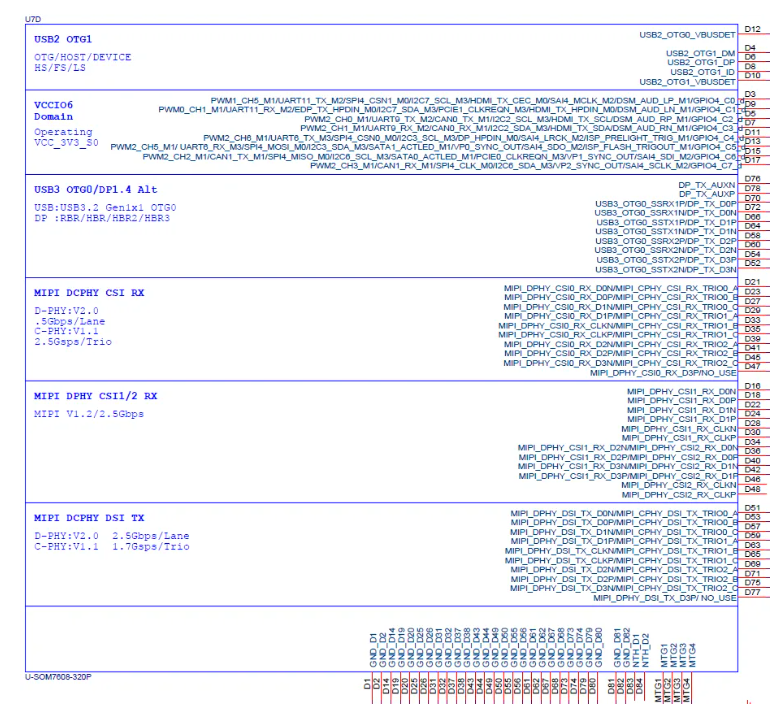
Task: Click the U7D component designator
Action: [33, 19]
